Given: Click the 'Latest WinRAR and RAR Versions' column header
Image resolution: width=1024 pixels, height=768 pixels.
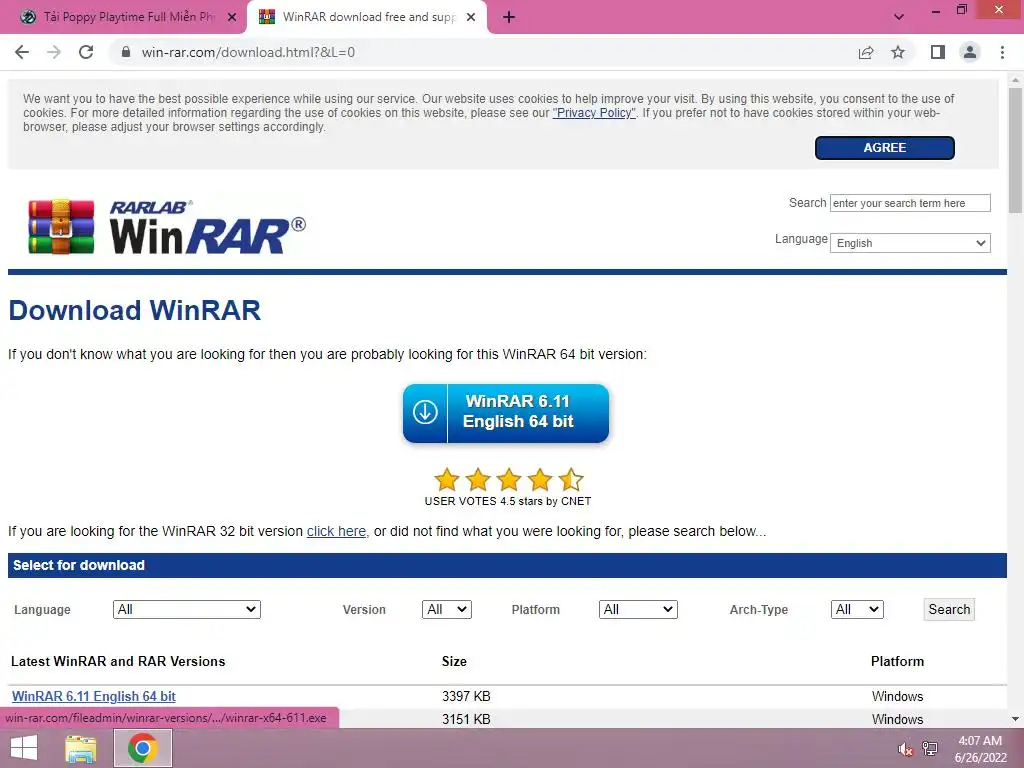Looking at the screenshot, I should pos(118,662).
